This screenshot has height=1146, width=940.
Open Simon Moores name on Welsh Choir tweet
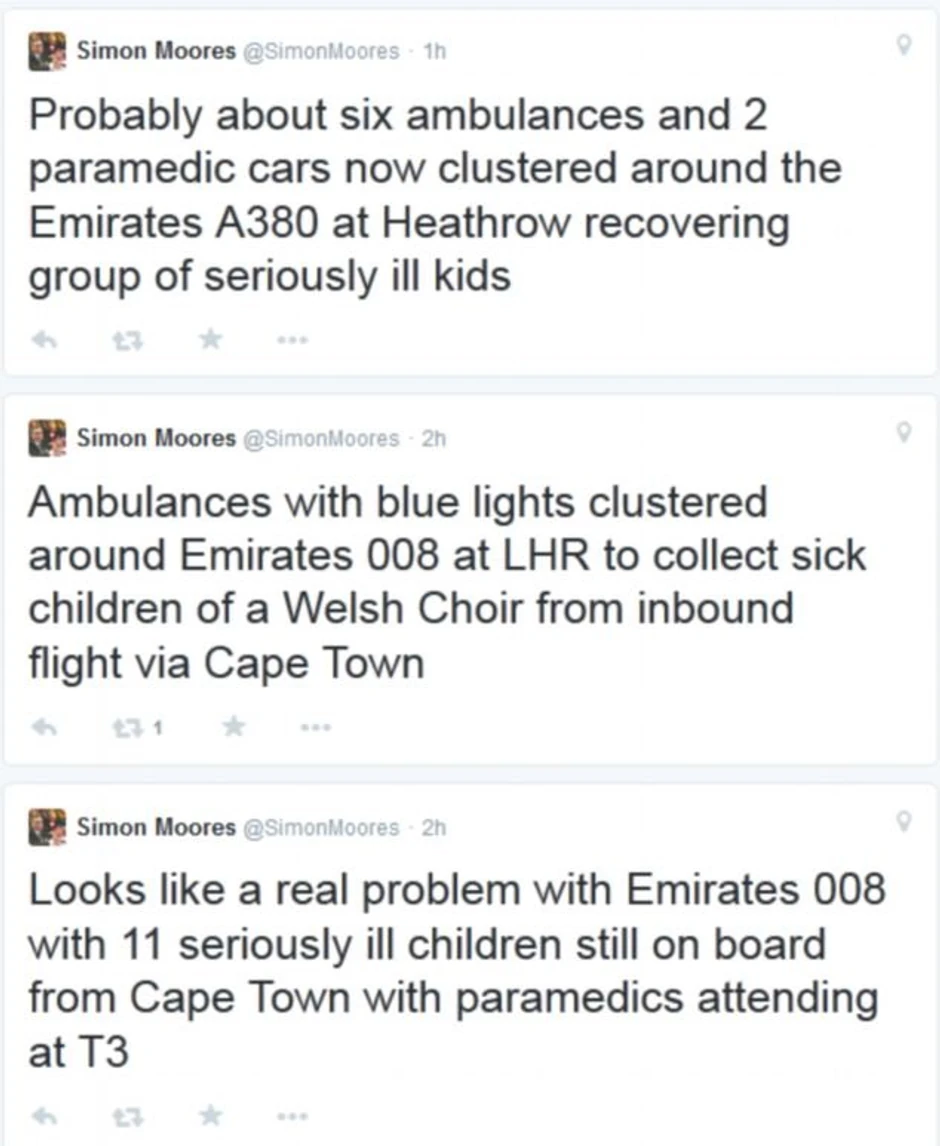click(156, 438)
